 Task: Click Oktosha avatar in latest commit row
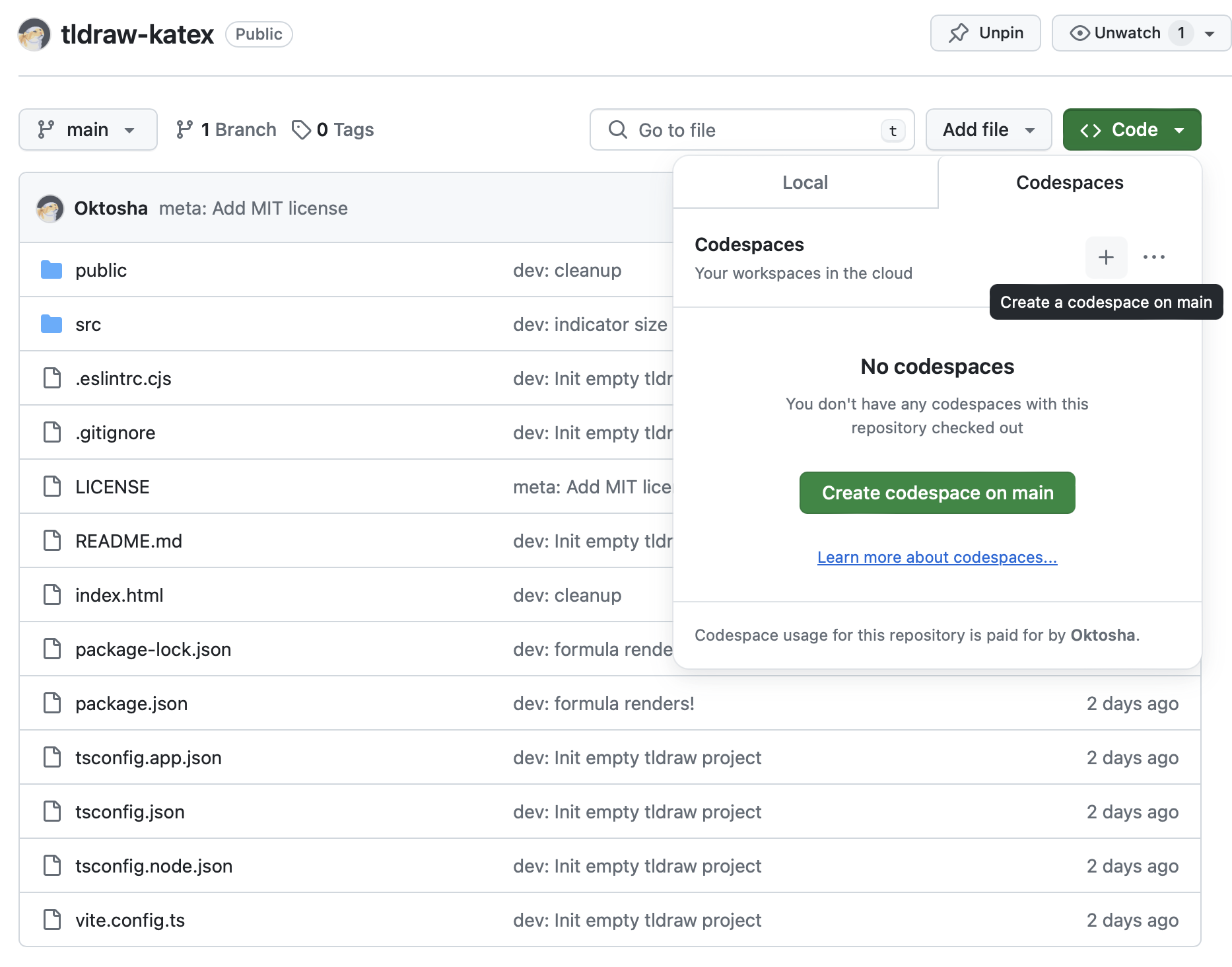pos(50,209)
